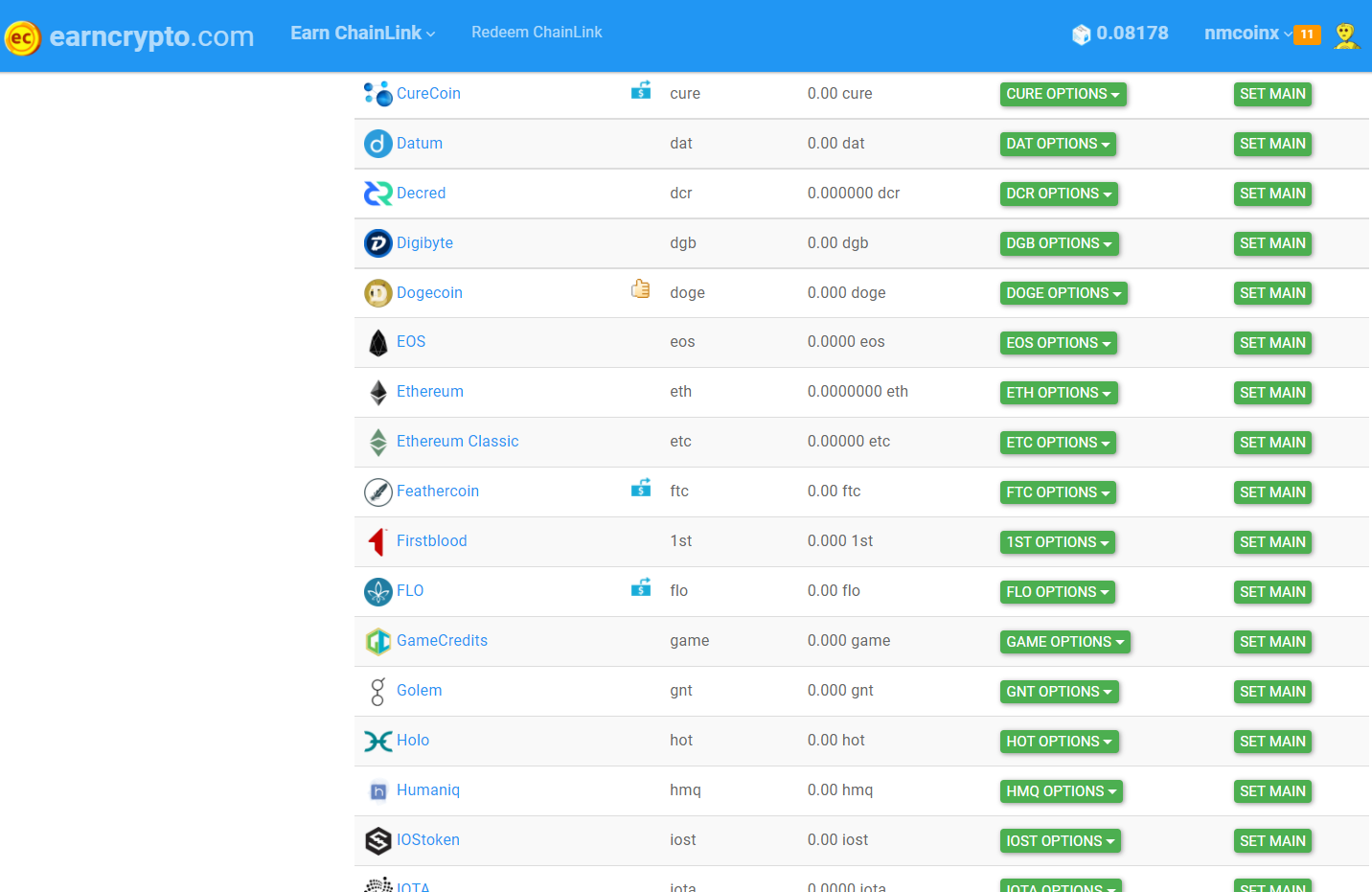Screen dimensions: 1372x892
Task: Expand the IOST OPTIONS dropdown
Action: click(1061, 841)
